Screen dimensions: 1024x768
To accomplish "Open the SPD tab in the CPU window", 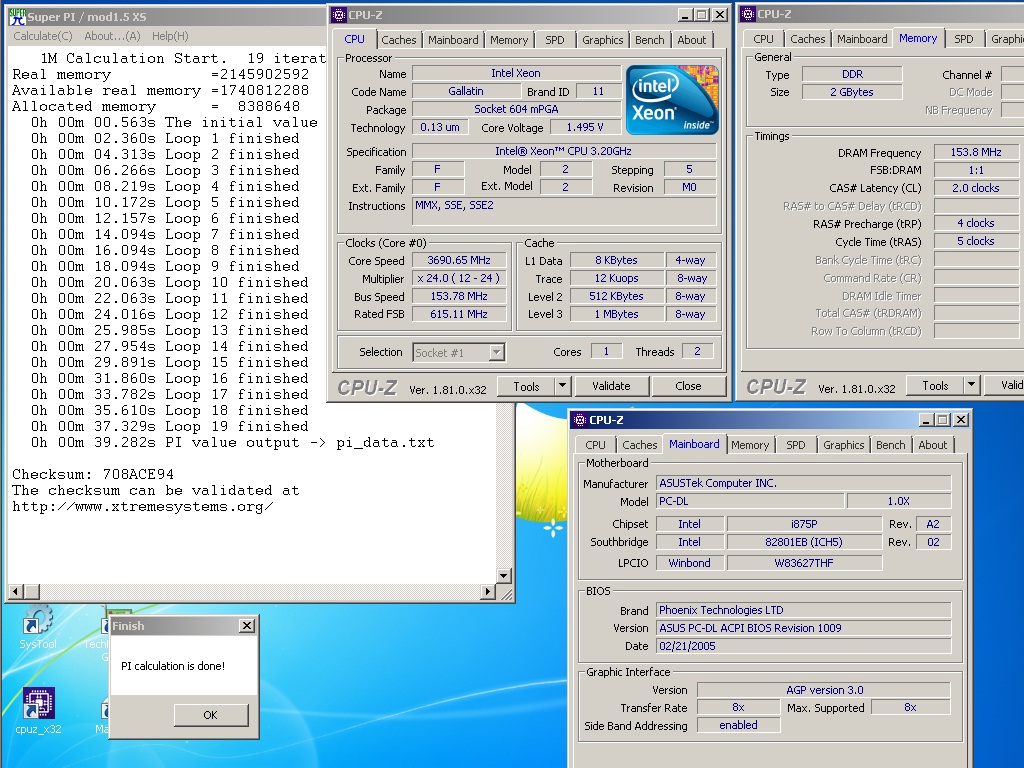I will (554, 40).
